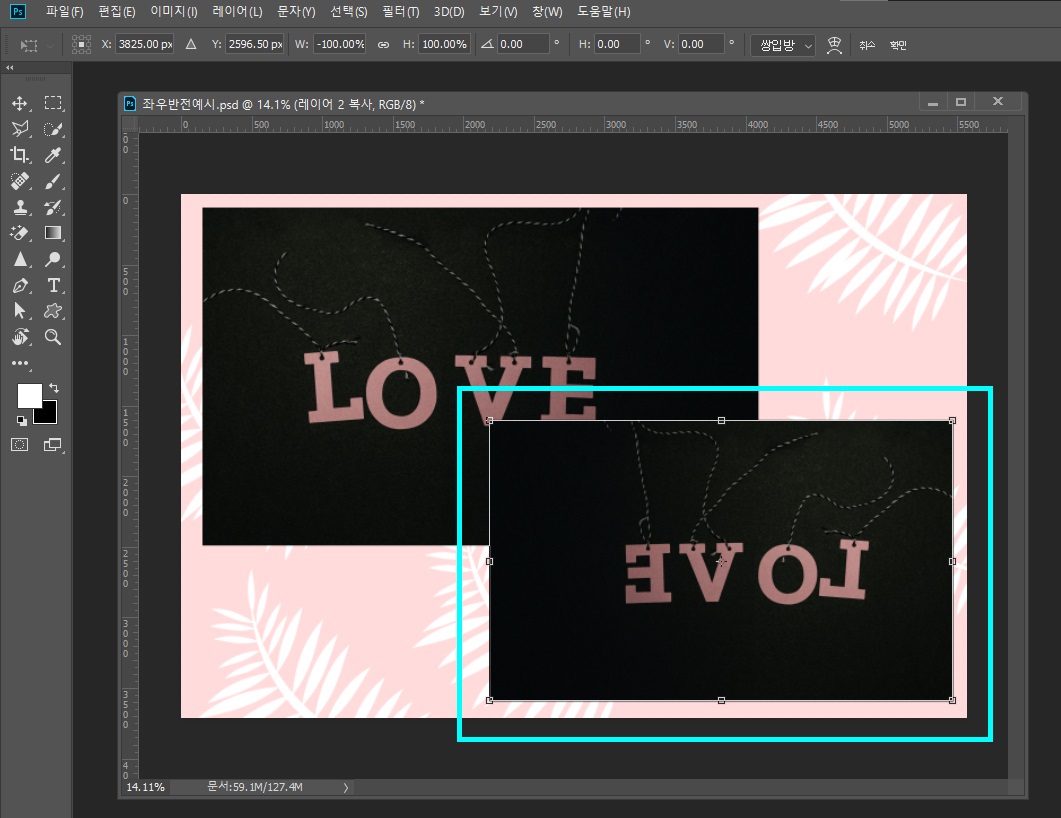Viewport: 1061px width, 818px height.
Task: Click the vertical skew V field
Action: tap(701, 44)
